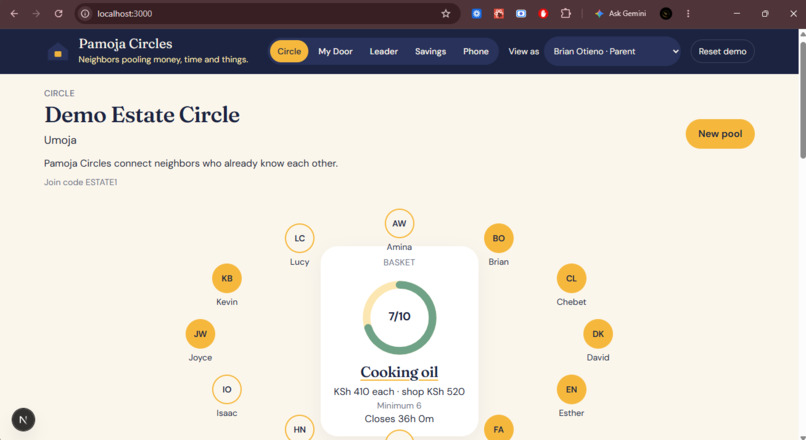This screenshot has height=440, width=806.
Task: Open the Cooking oil pool title
Action: click(399, 372)
